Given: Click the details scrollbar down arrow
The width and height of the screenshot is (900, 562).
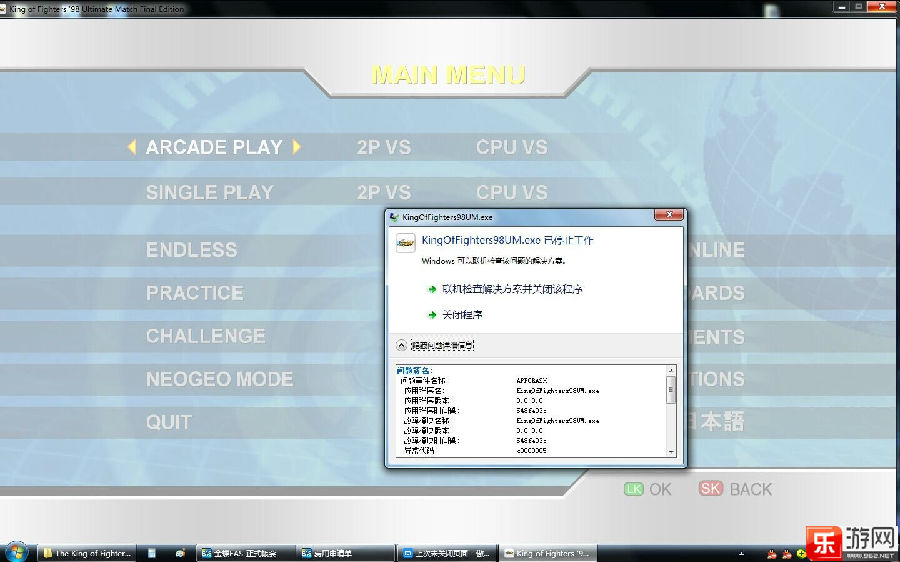Looking at the screenshot, I should (x=670, y=452).
